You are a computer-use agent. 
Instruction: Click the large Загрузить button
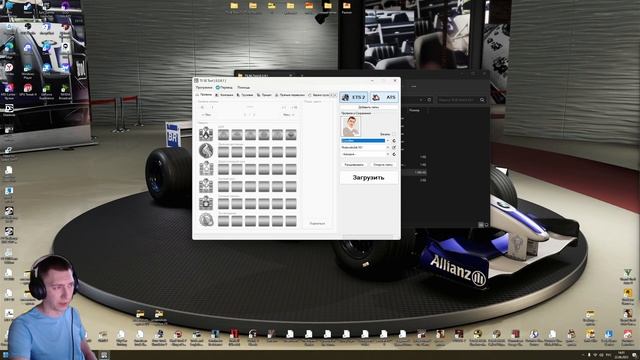pos(369,178)
